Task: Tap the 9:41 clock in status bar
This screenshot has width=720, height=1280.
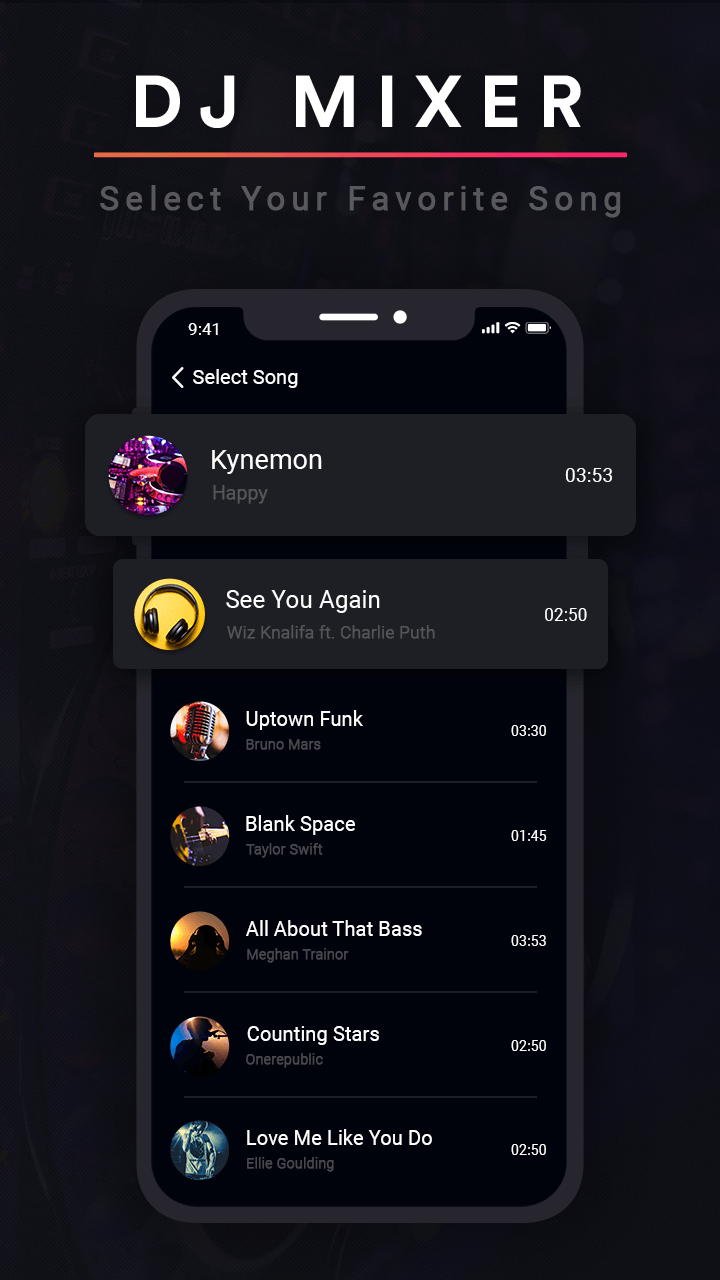Action: [204, 329]
